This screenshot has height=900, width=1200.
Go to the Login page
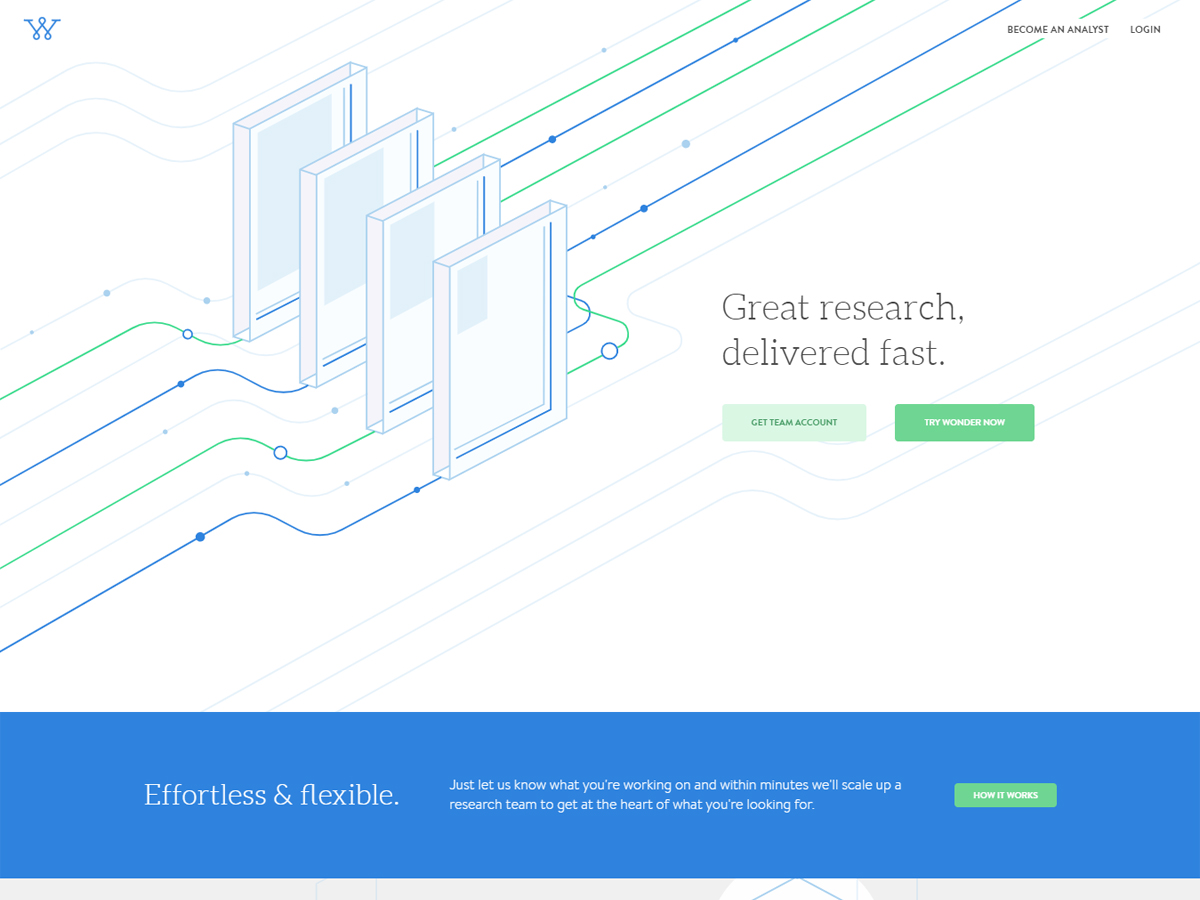tap(1145, 30)
